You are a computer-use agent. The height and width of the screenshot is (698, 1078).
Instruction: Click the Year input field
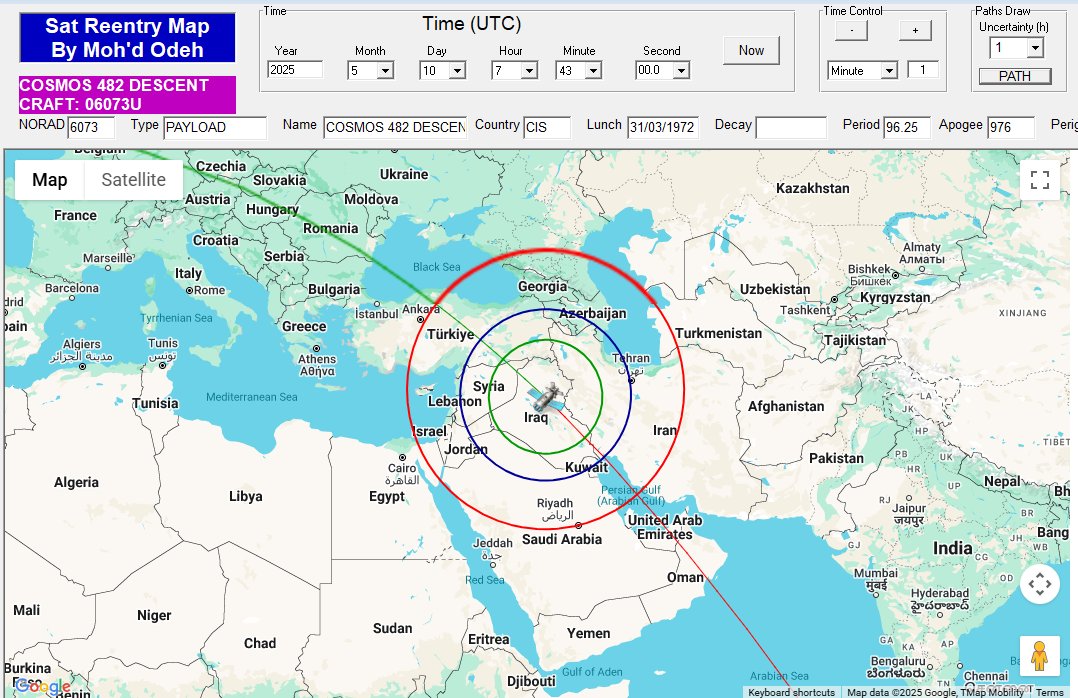pyautogui.click(x=295, y=70)
